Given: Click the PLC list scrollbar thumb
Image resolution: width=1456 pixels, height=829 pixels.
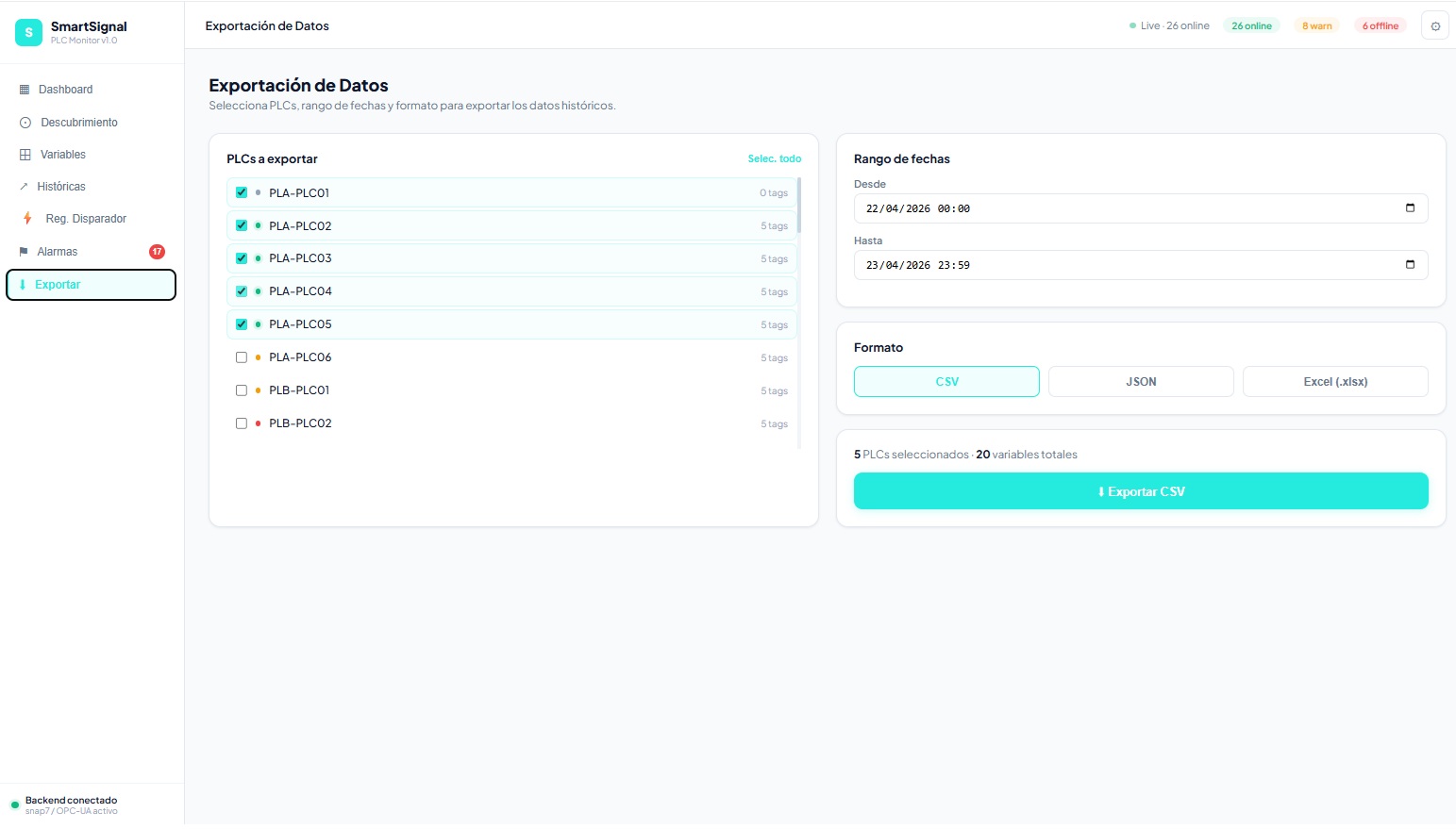Looking at the screenshot, I should pyautogui.click(x=799, y=205).
